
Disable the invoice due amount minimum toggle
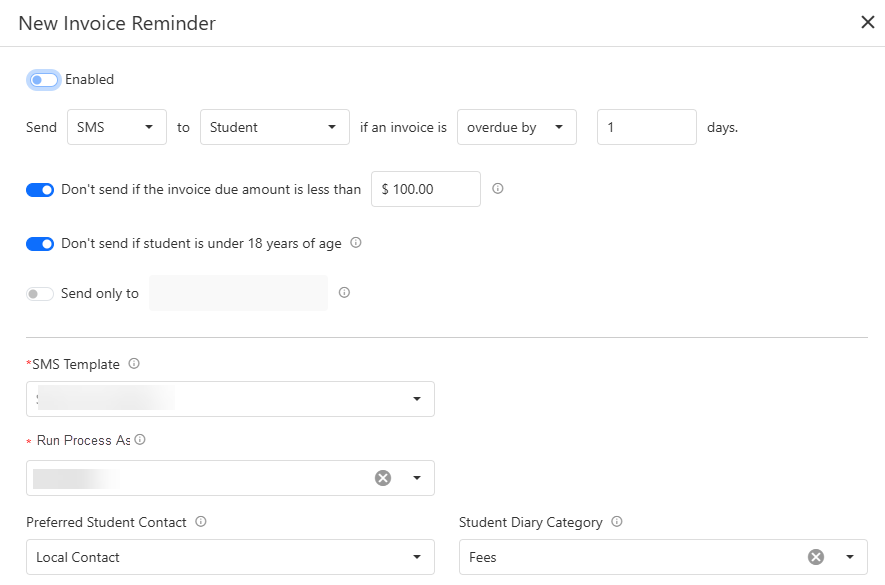tap(40, 189)
